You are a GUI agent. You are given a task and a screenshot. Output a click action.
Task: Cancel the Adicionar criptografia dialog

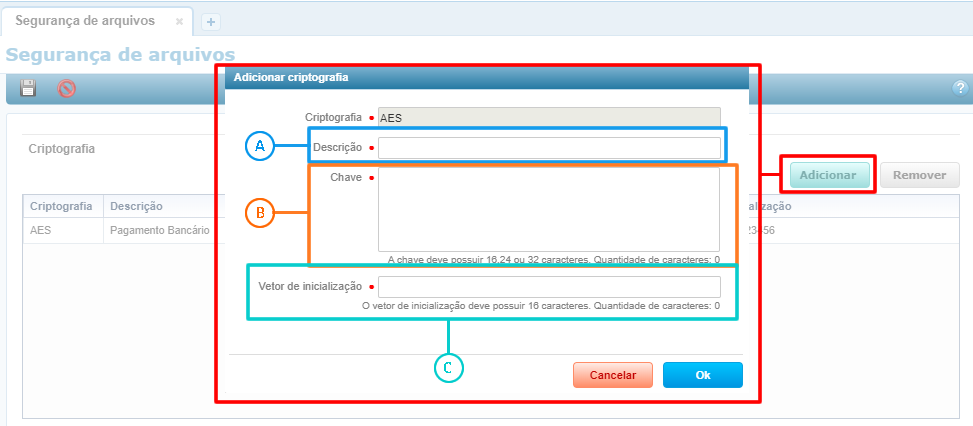pos(613,375)
